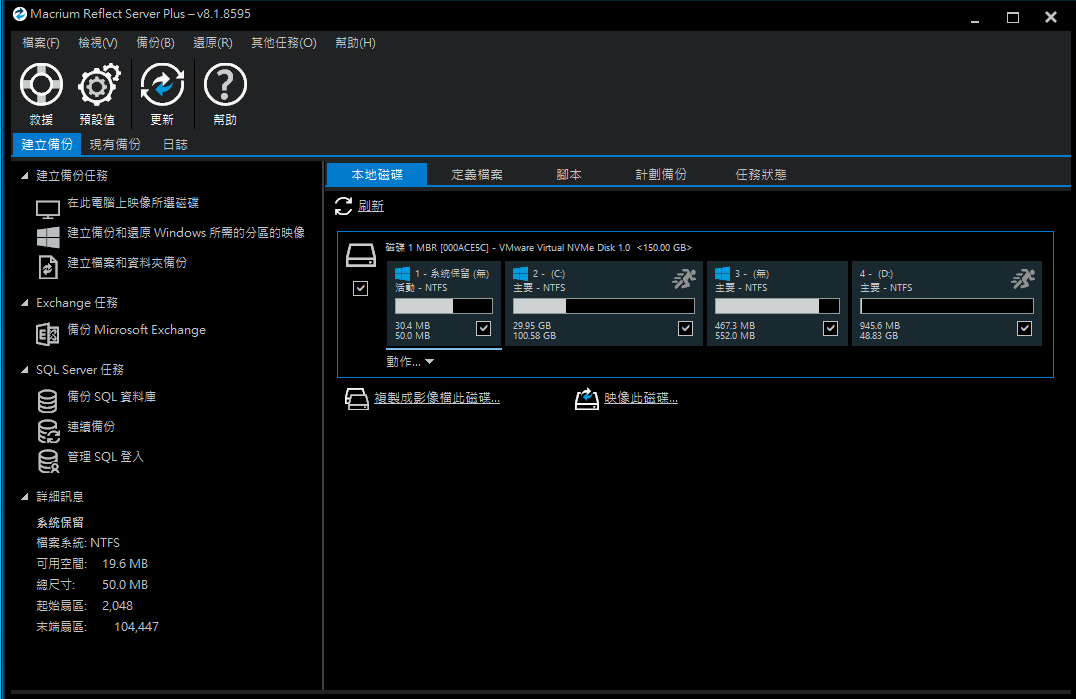Click the Windows flag icon on partition 2 C:
Screen dimensions: 1076x699
(x=520, y=274)
